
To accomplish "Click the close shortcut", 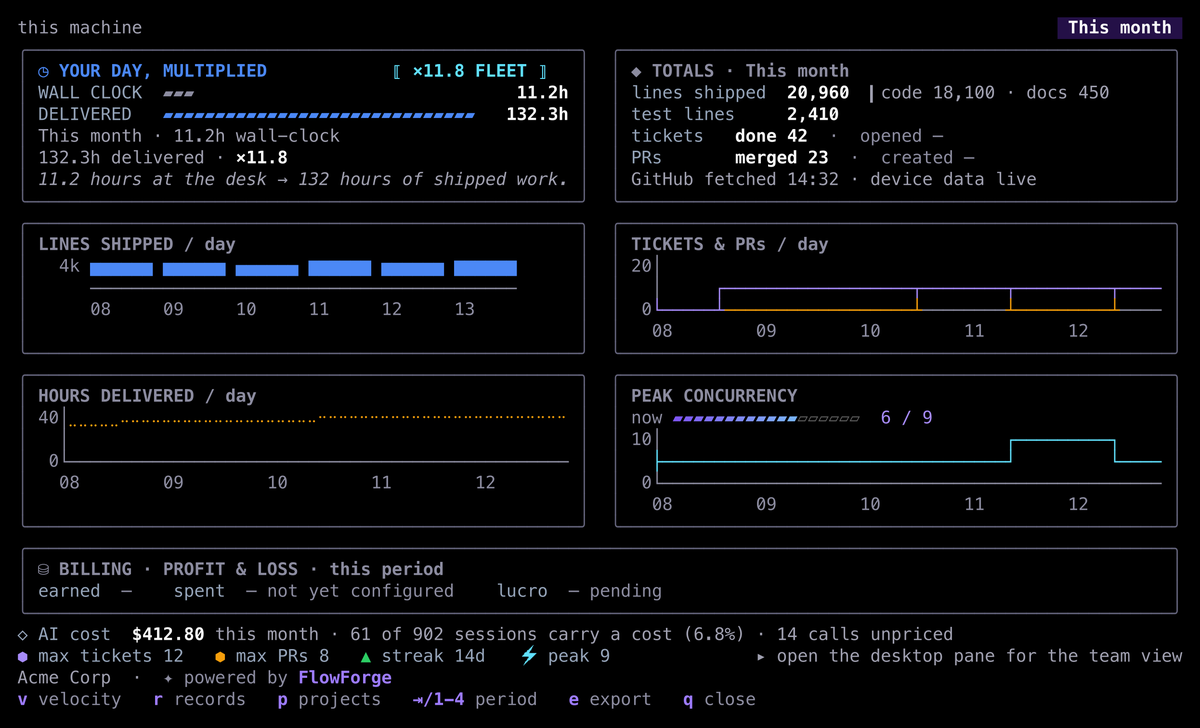I will pyautogui.click(x=719, y=699).
